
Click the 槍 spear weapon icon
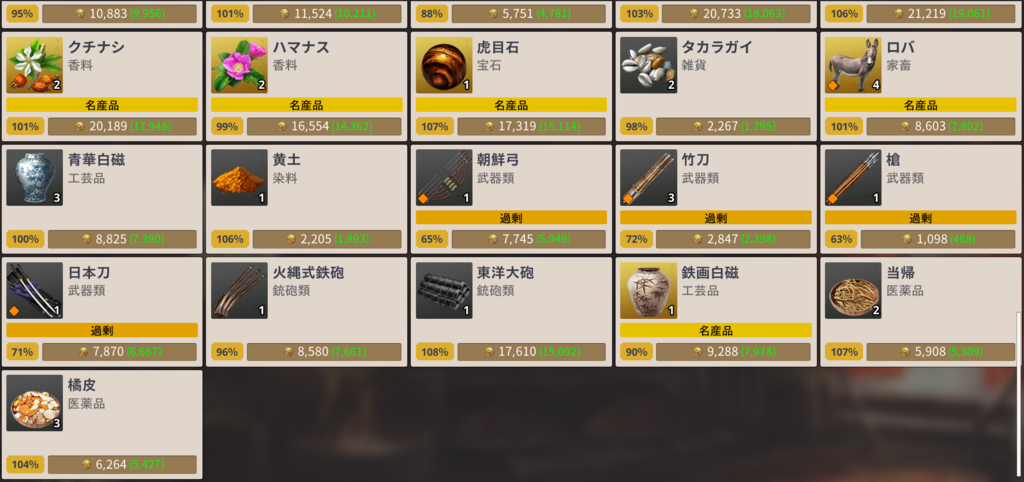[x=854, y=178]
